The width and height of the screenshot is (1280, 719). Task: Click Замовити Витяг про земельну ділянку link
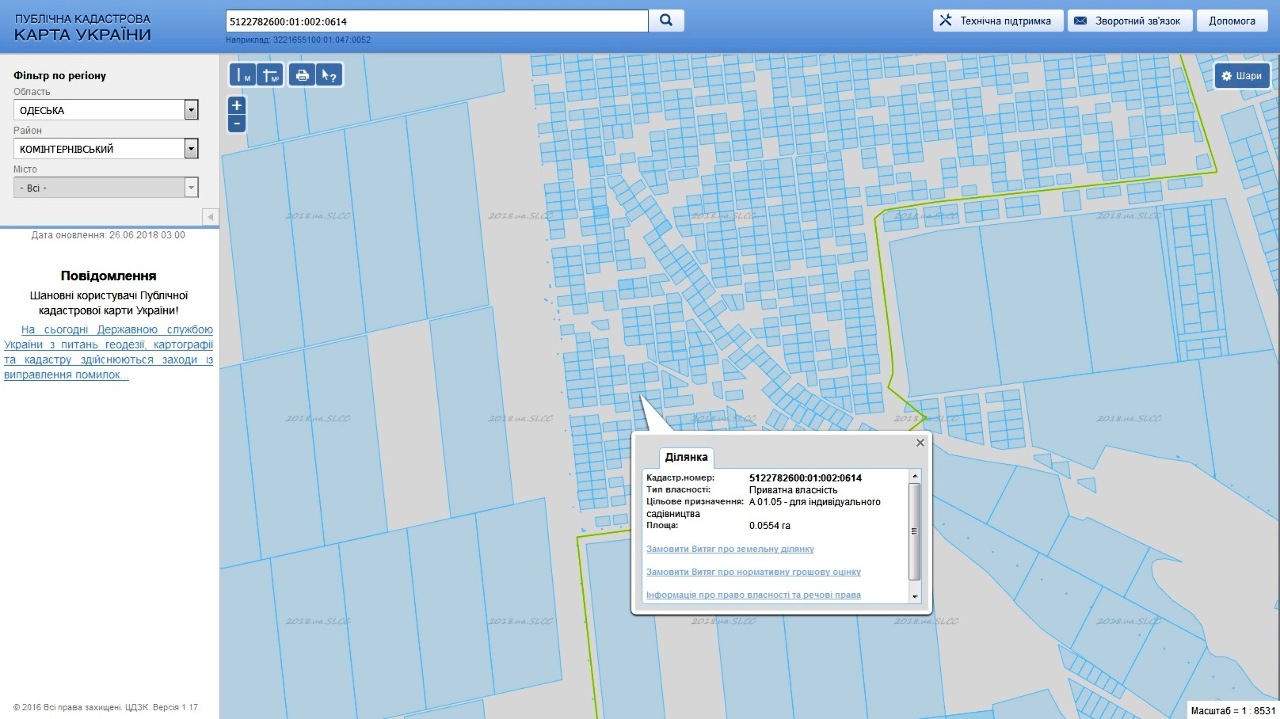730,549
